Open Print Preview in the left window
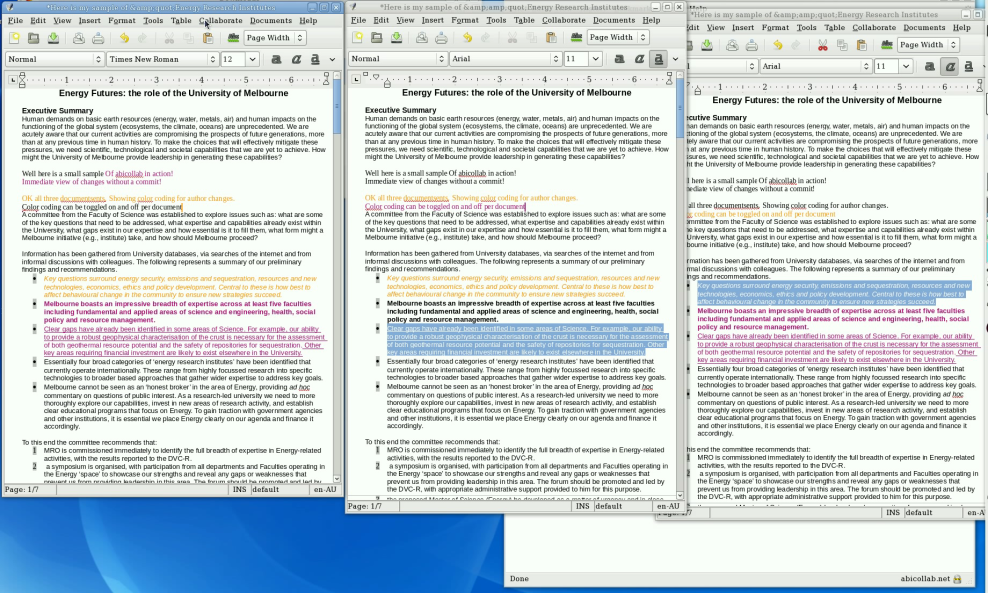Screen dimensions: 988x593 pyautogui.click(x=78, y=38)
